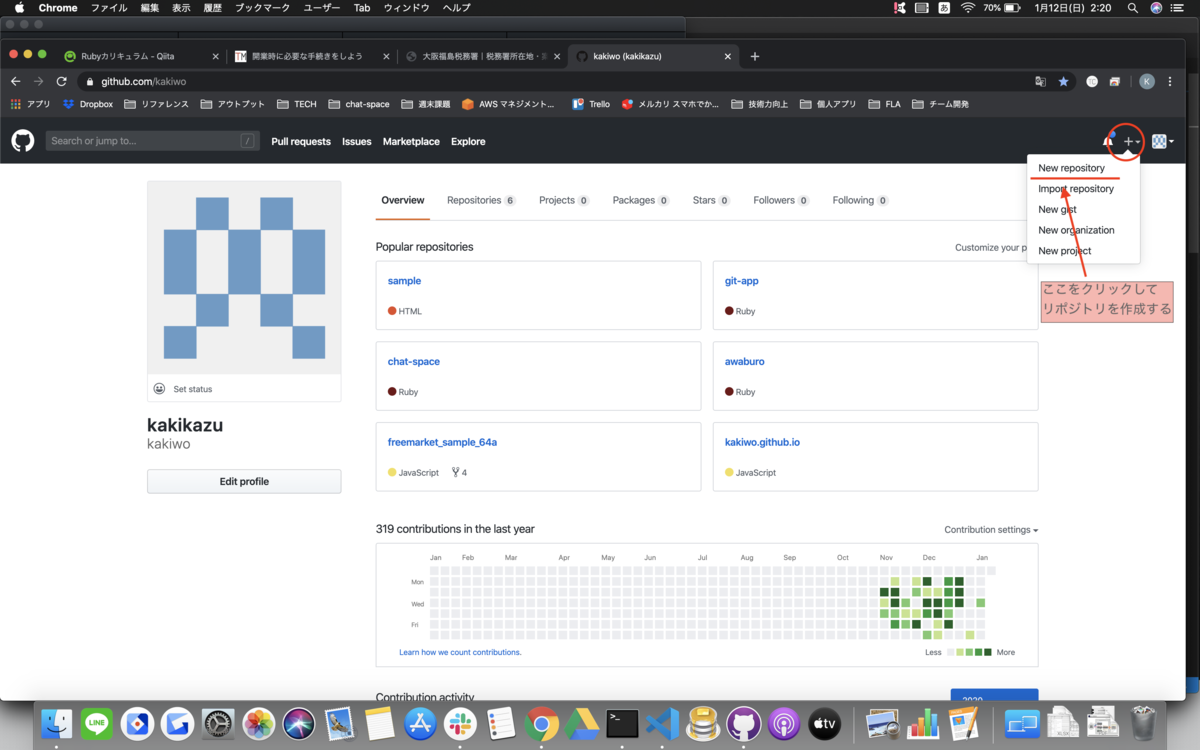The width and height of the screenshot is (1200, 750).
Task: Open Podcasts in the Dock
Action: click(784, 723)
